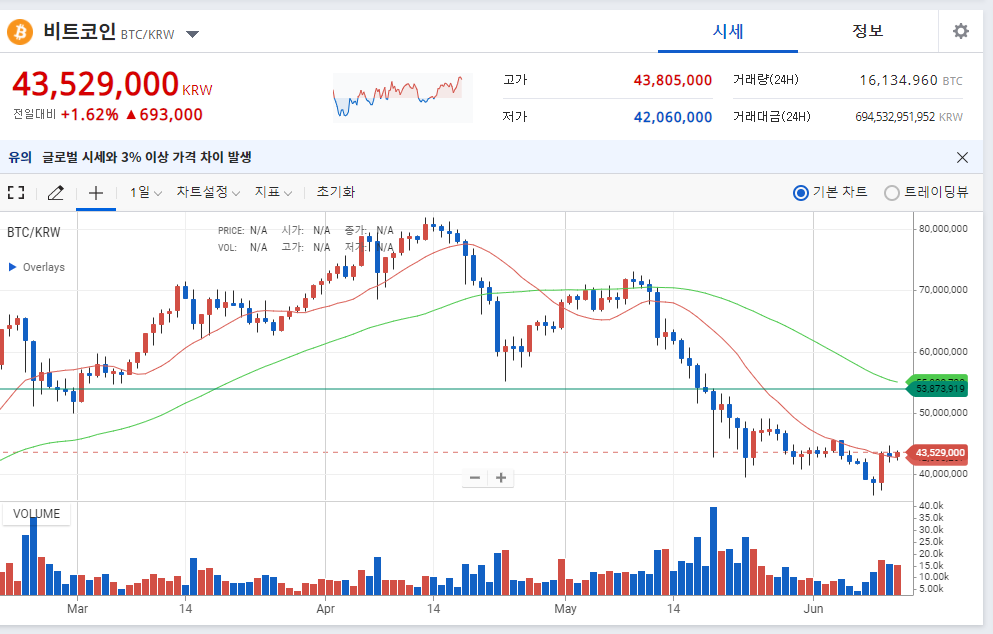This screenshot has width=993, height=634.
Task: Open the 1일 interval dropdown
Action: coord(146,192)
